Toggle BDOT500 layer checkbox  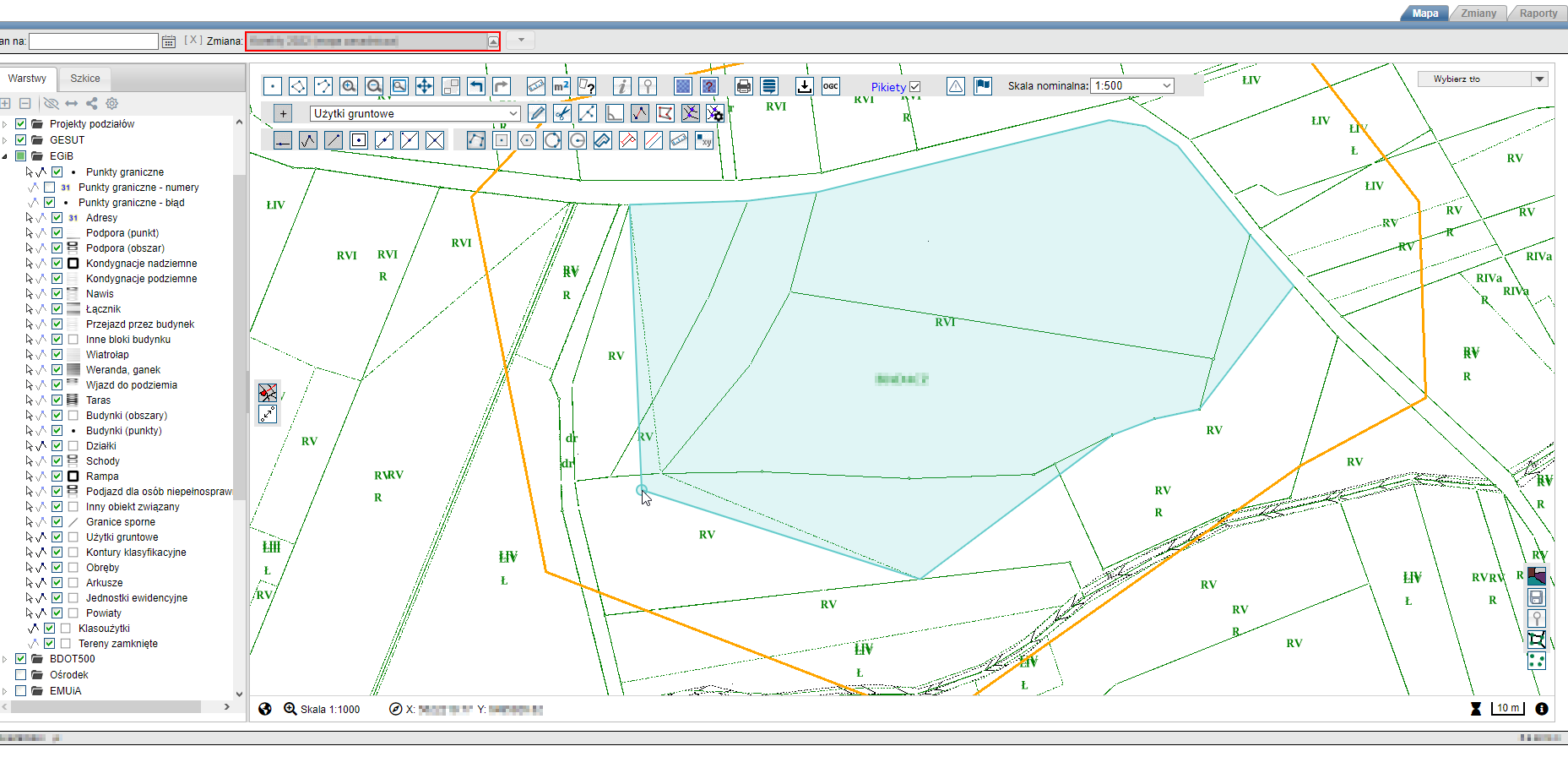(21, 659)
